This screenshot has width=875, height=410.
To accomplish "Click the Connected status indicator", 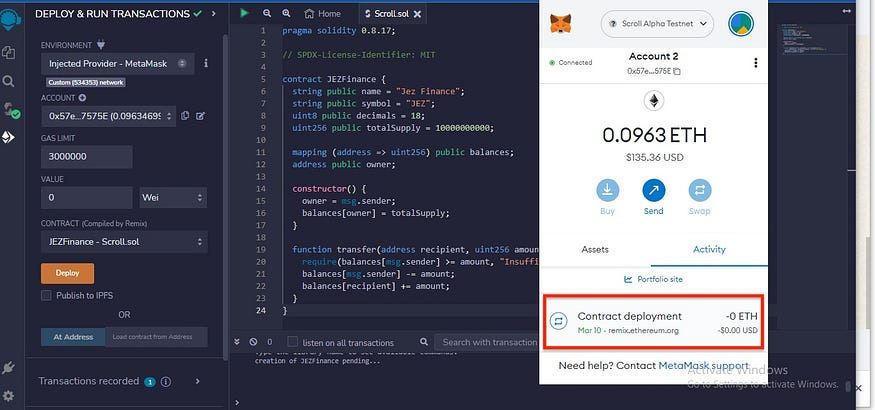I will (571, 62).
